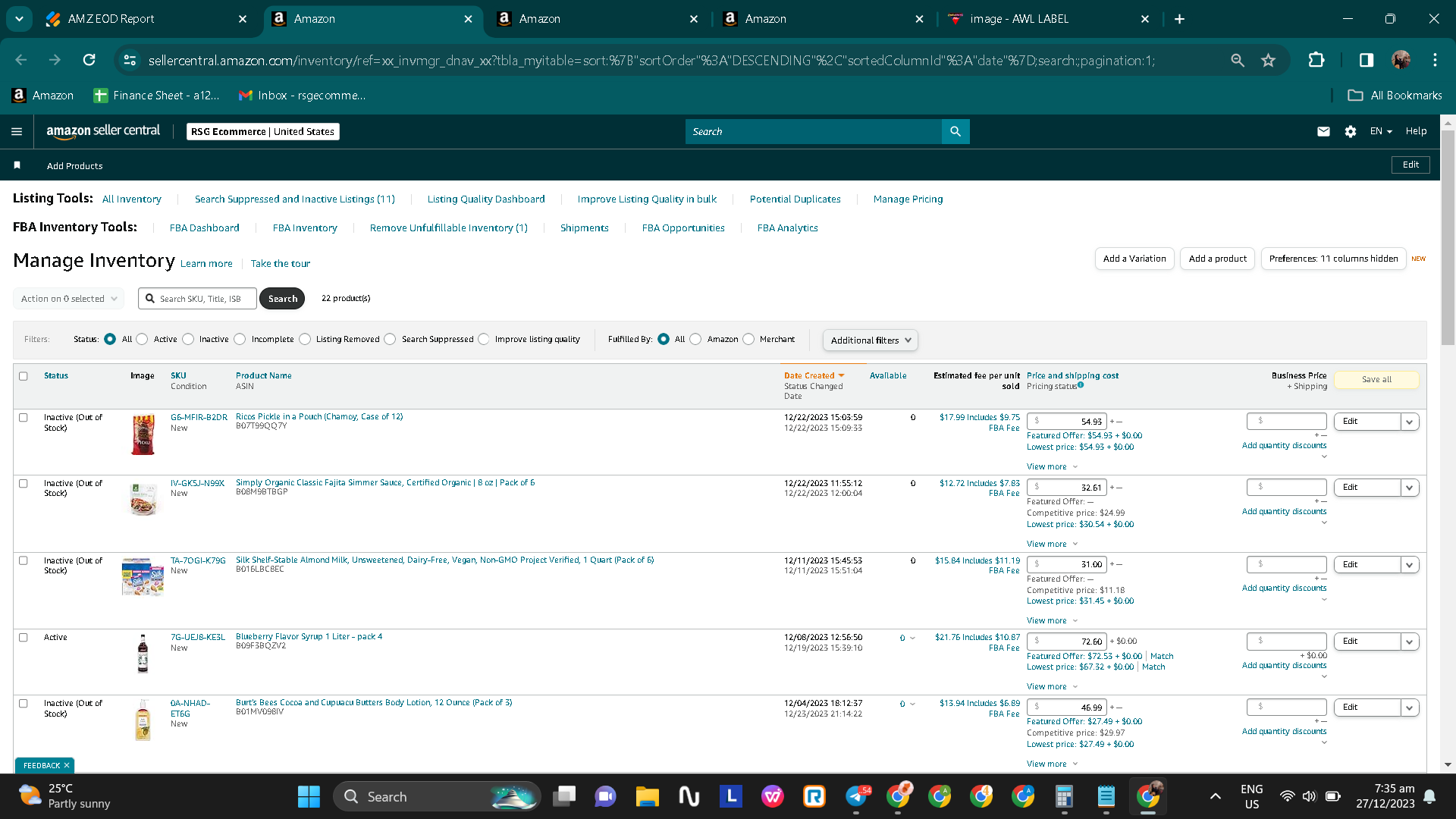Show hidden icons in system tray
The height and width of the screenshot is (819, 1456).
click(x=1215, y=796)
